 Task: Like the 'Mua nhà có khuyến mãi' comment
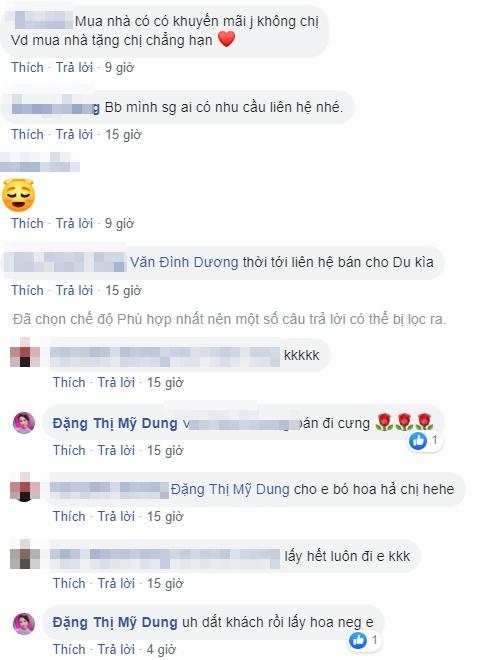click(x=27, y=67)
